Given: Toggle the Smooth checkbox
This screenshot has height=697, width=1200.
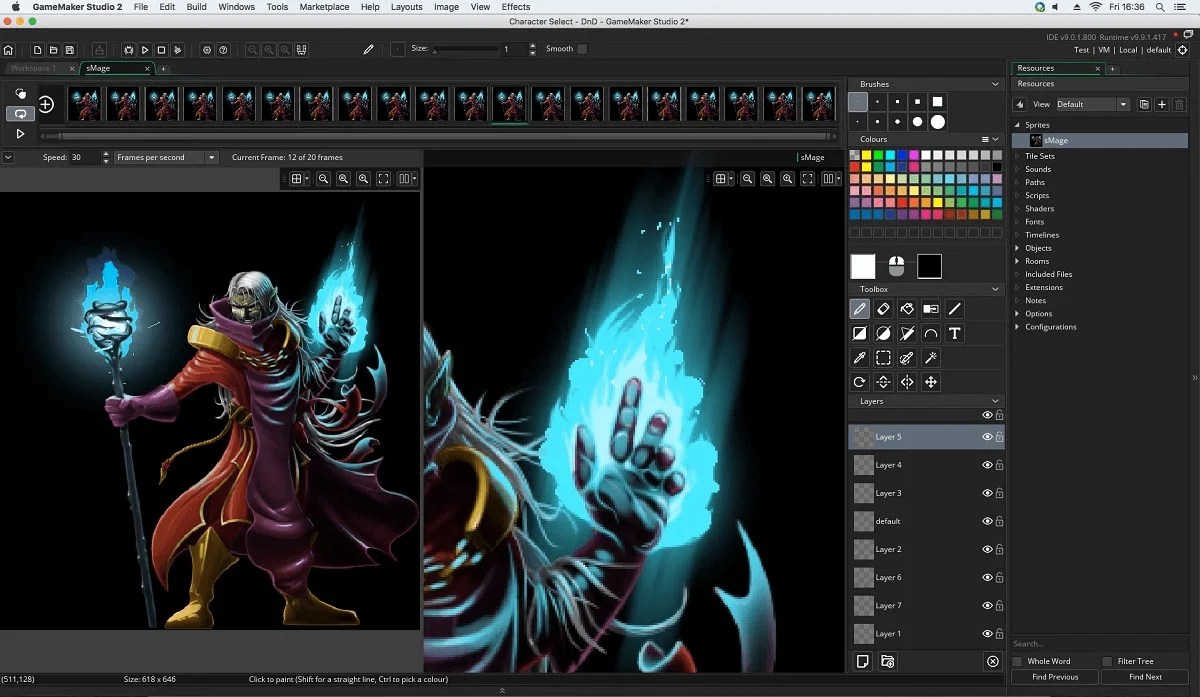Looking at the screenshot, I should click(582, 49).
